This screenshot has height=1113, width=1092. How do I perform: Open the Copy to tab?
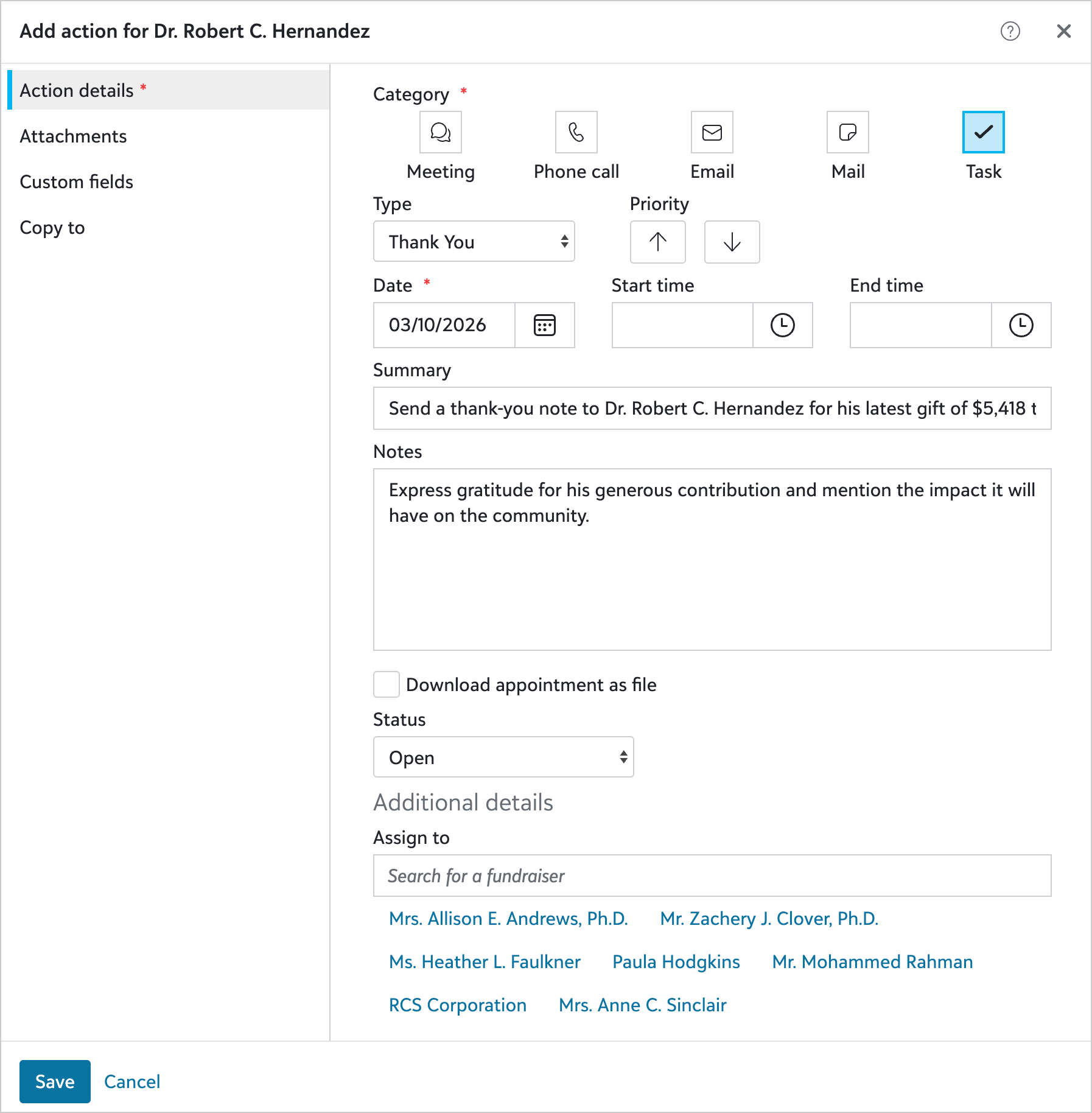52,228
